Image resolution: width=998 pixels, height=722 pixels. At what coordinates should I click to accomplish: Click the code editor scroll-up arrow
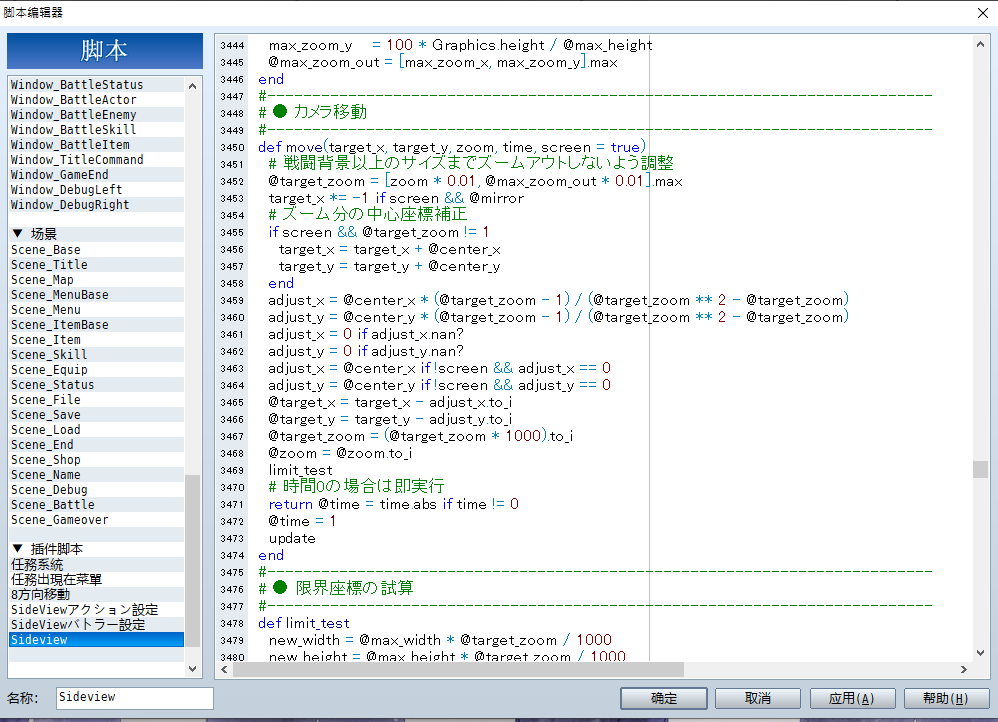point(980,44)
